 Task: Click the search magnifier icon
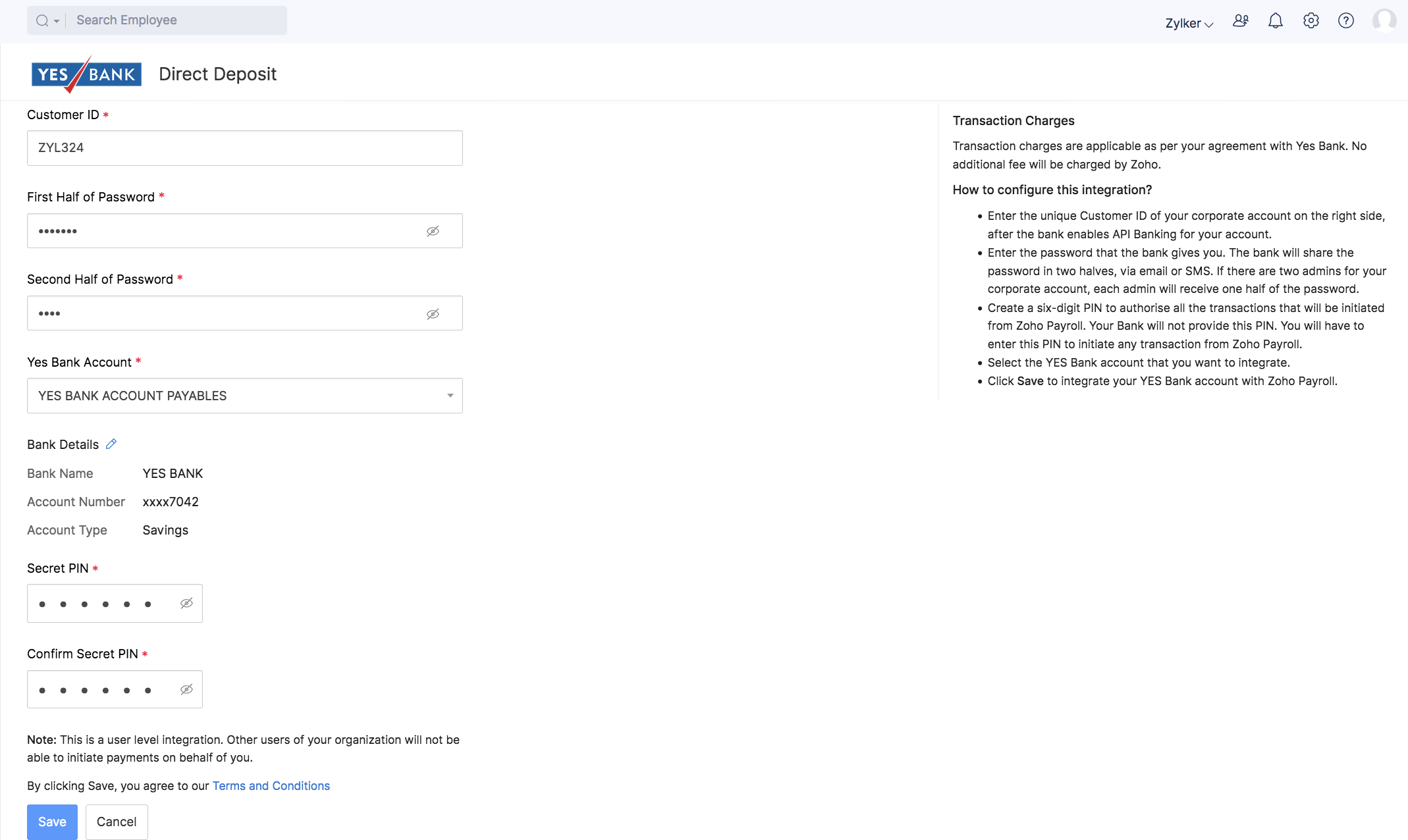point(42,20)
